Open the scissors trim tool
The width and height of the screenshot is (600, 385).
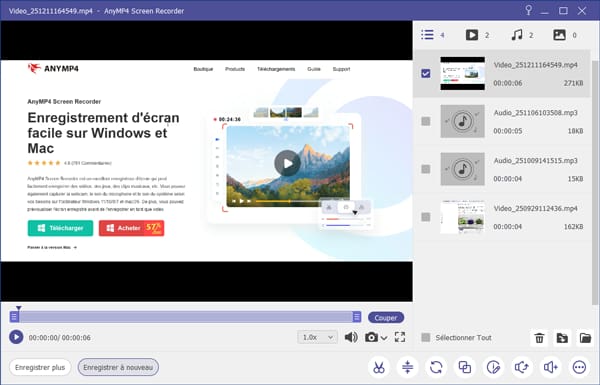click(x=379, y=367)
